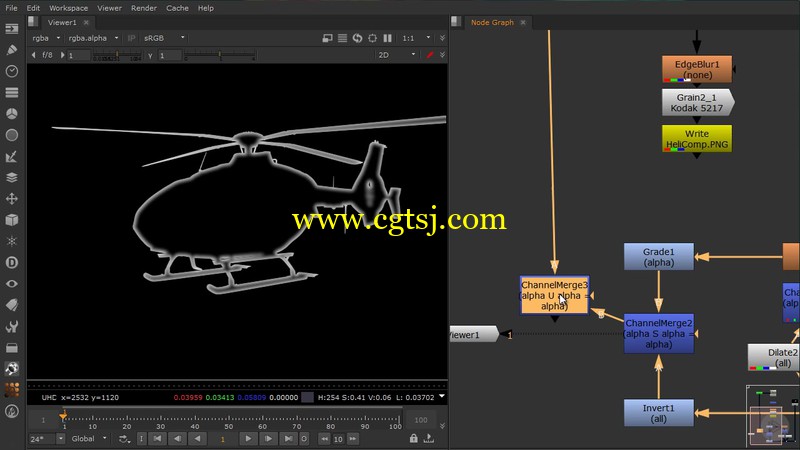
Task: Open the 2D view mode dropdown
Action: [x=396, y=55]
